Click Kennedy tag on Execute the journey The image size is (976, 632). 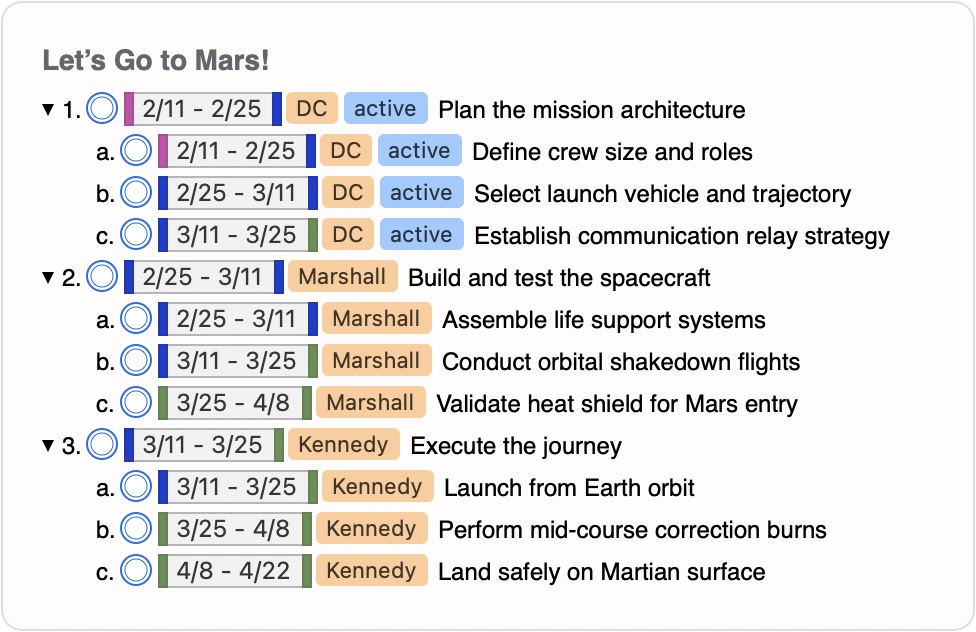pyautogui.click(x=343, y=445)
